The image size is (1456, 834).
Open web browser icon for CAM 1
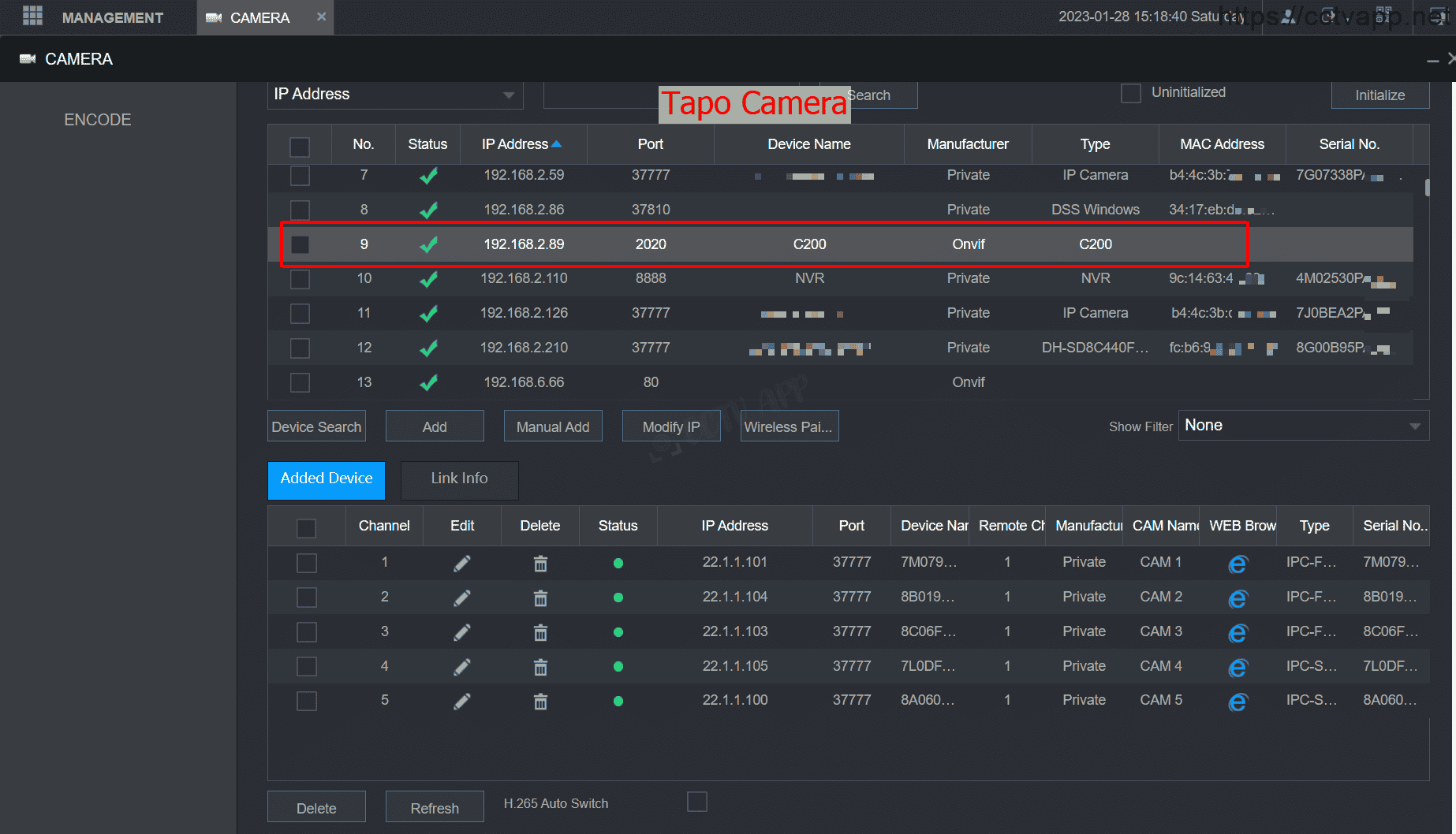[1238, 564]
